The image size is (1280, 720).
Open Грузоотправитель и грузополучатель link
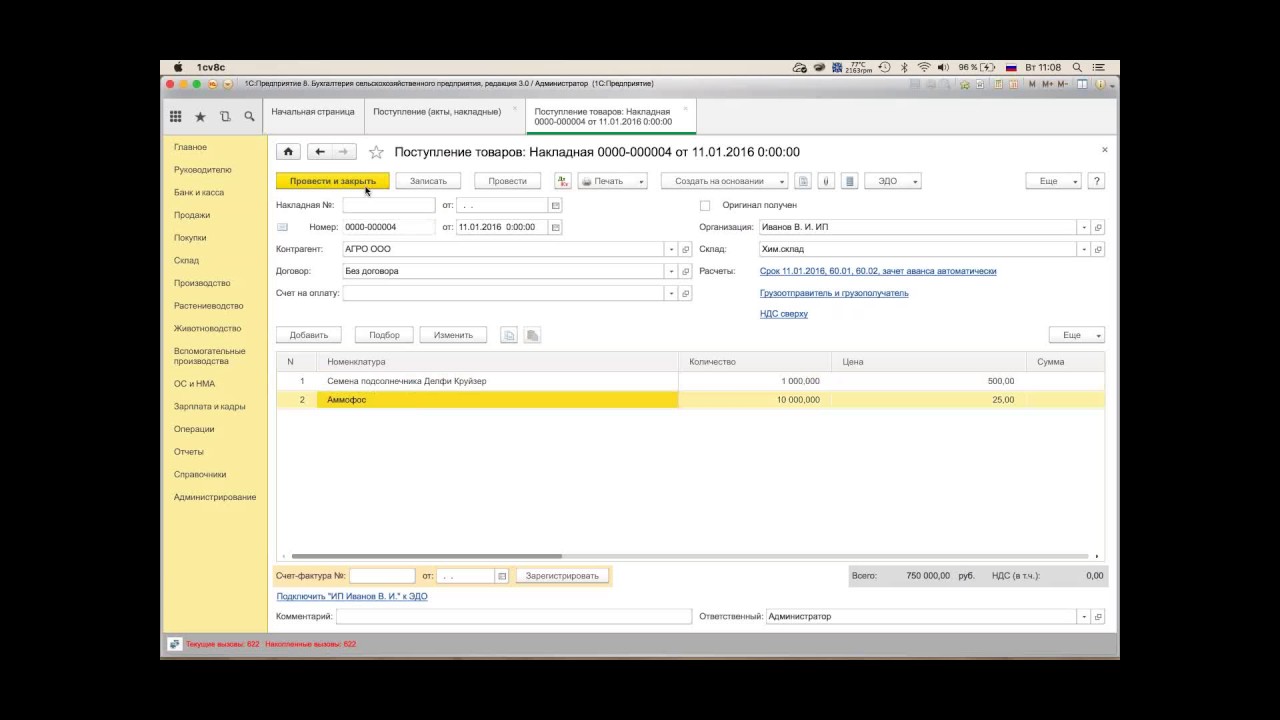(834, 293)
